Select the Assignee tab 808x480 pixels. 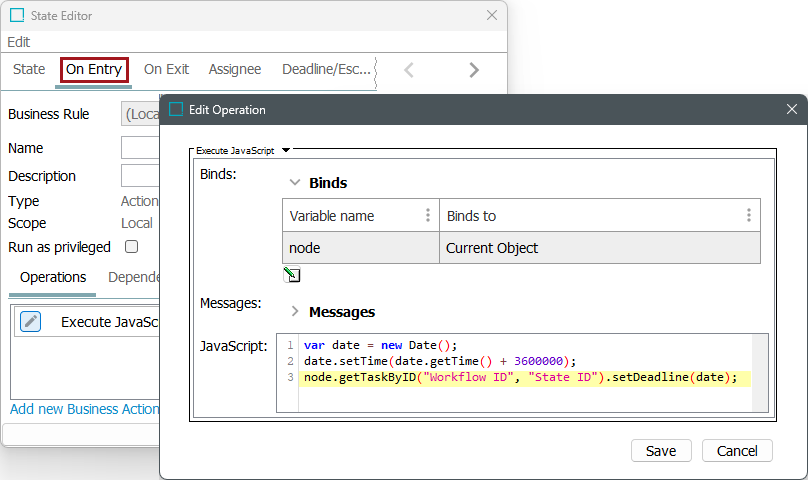click(235, 69)
